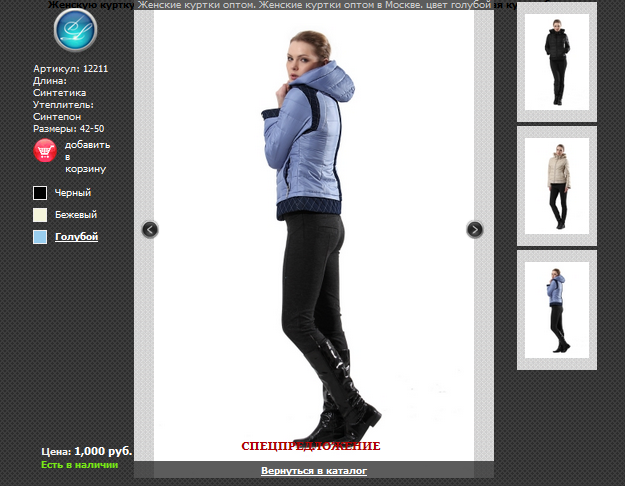
Task: Open the black jacket thumbnail
Action: coord(557,62)
